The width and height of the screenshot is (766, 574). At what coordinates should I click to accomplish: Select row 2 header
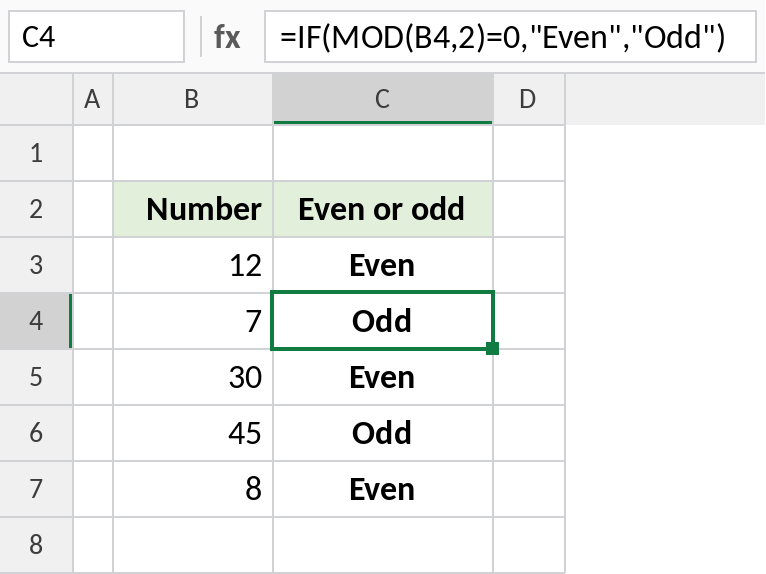click(x=36, y=209)
